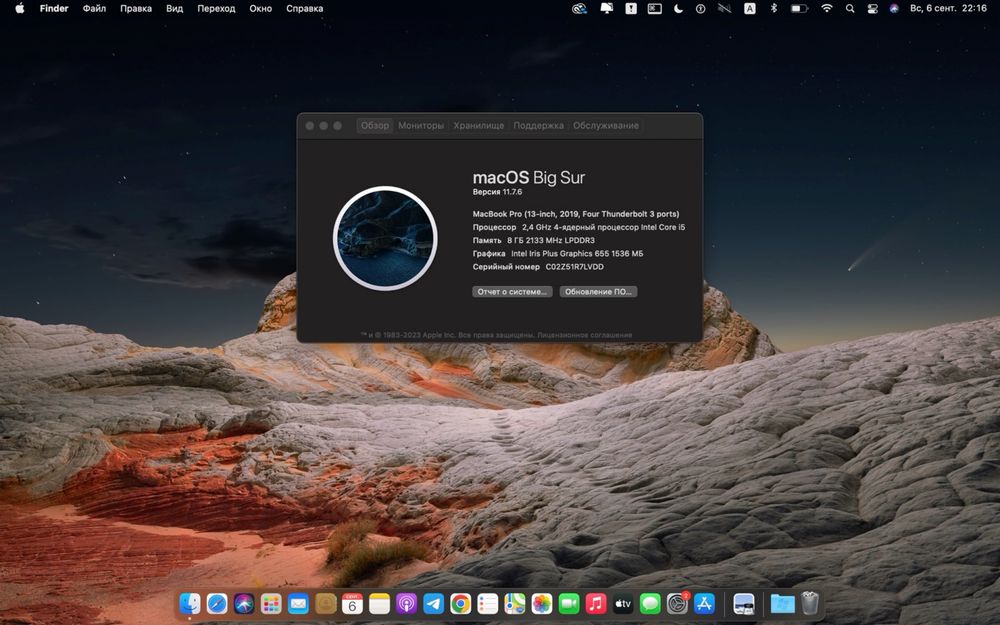1000x625 pixels.
Task: Check the battery status icon
Action: 799,8
